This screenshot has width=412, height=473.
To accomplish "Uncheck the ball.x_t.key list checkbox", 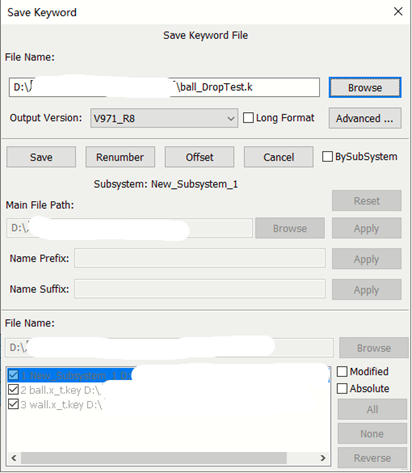I will (x=13, y=390).
